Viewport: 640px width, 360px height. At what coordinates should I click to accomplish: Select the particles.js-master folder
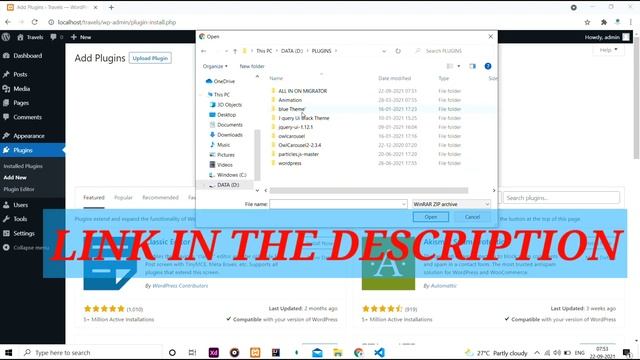click(298, 154)
